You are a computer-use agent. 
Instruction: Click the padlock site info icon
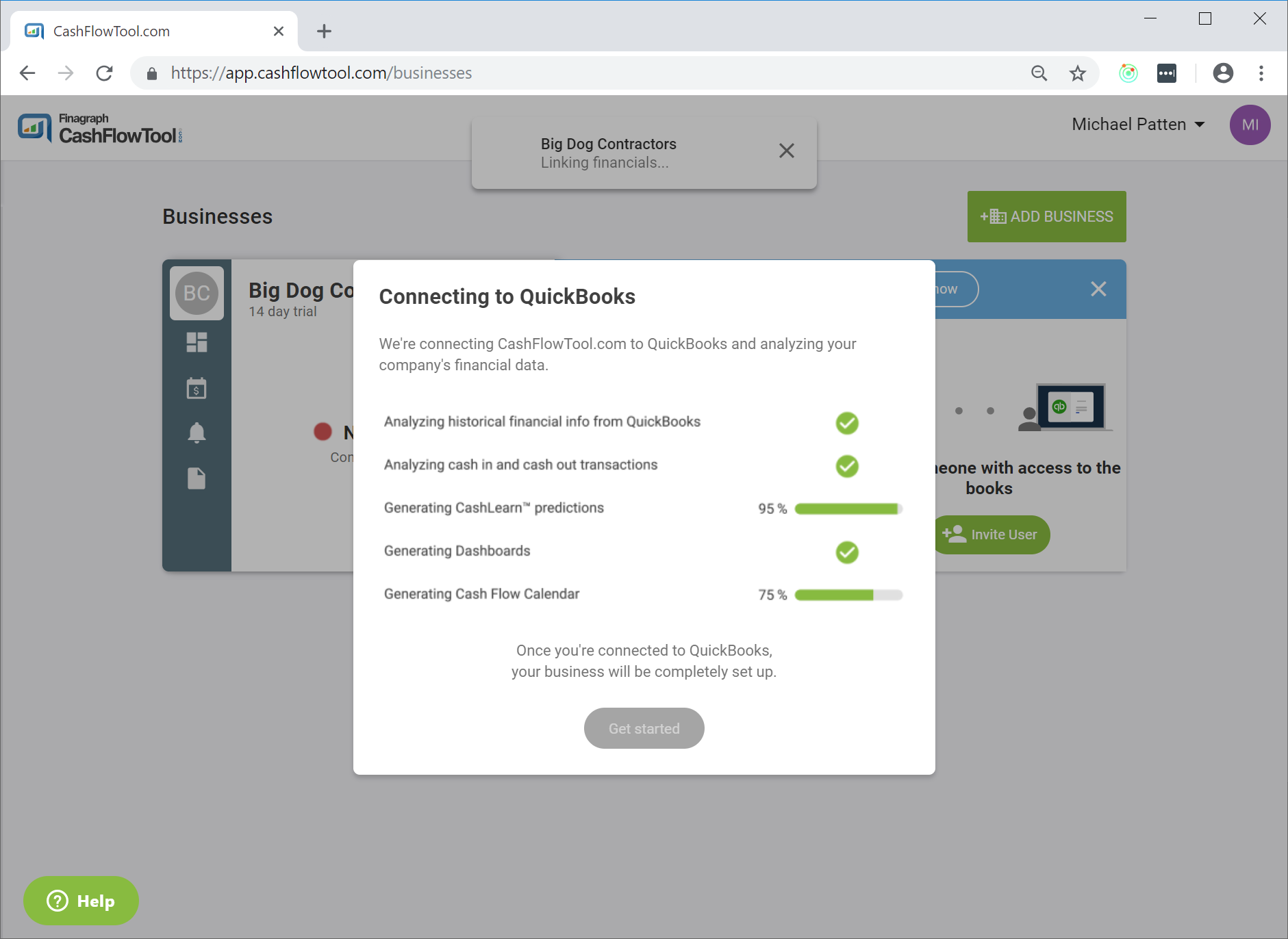click(152, 73)
